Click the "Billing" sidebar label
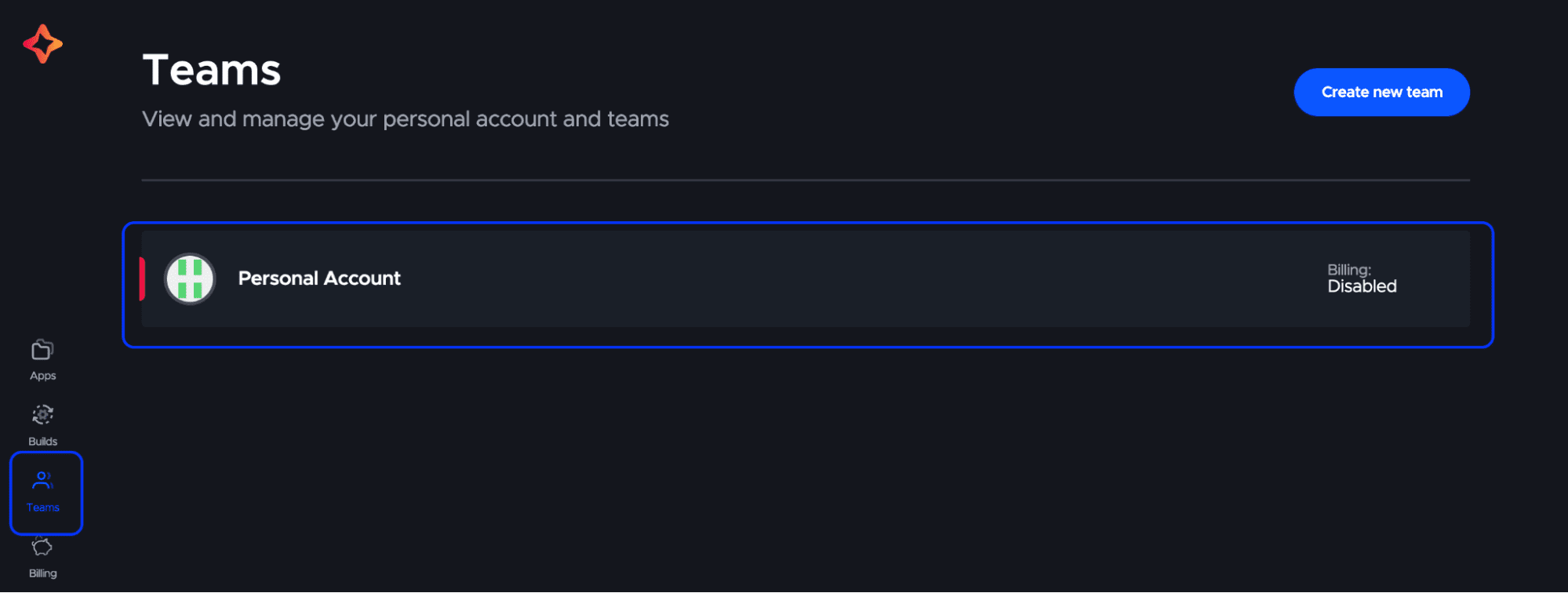The image size is (1568, 593). point(42,573)
